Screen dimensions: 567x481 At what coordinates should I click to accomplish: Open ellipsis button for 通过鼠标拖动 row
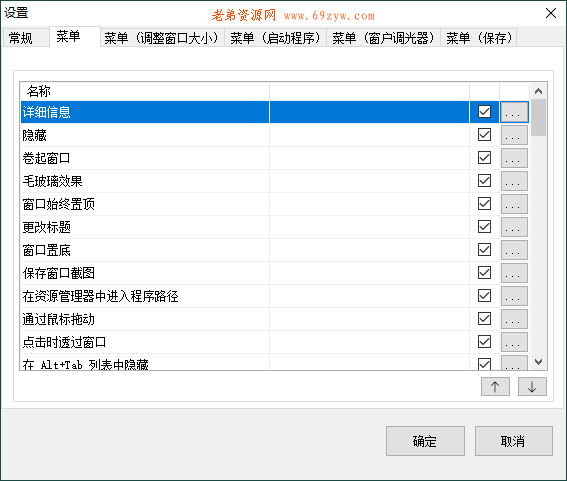[x=514, y=319]
